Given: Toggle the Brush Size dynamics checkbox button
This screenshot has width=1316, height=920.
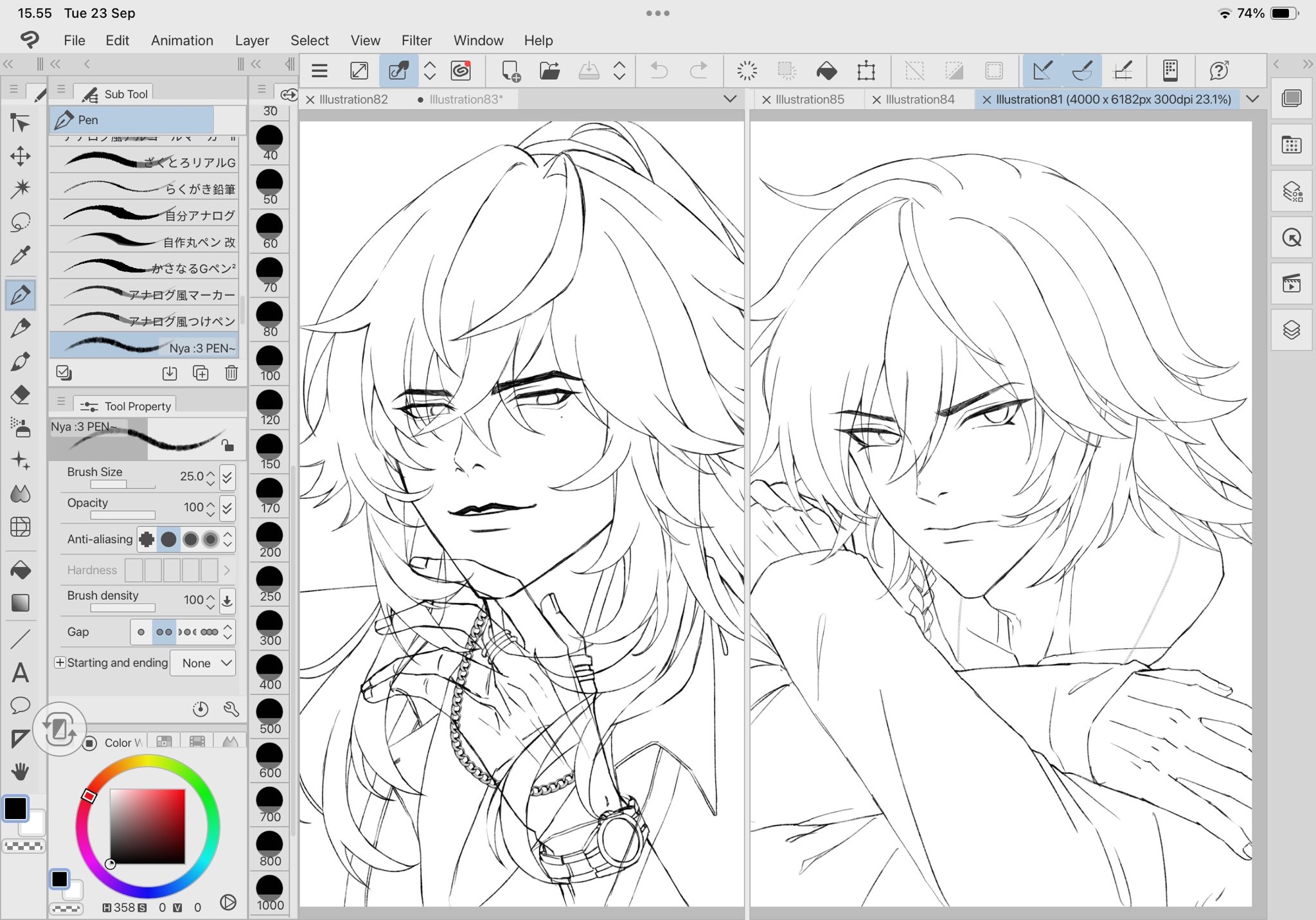Looking at the screenshot, I should (227, 476).
